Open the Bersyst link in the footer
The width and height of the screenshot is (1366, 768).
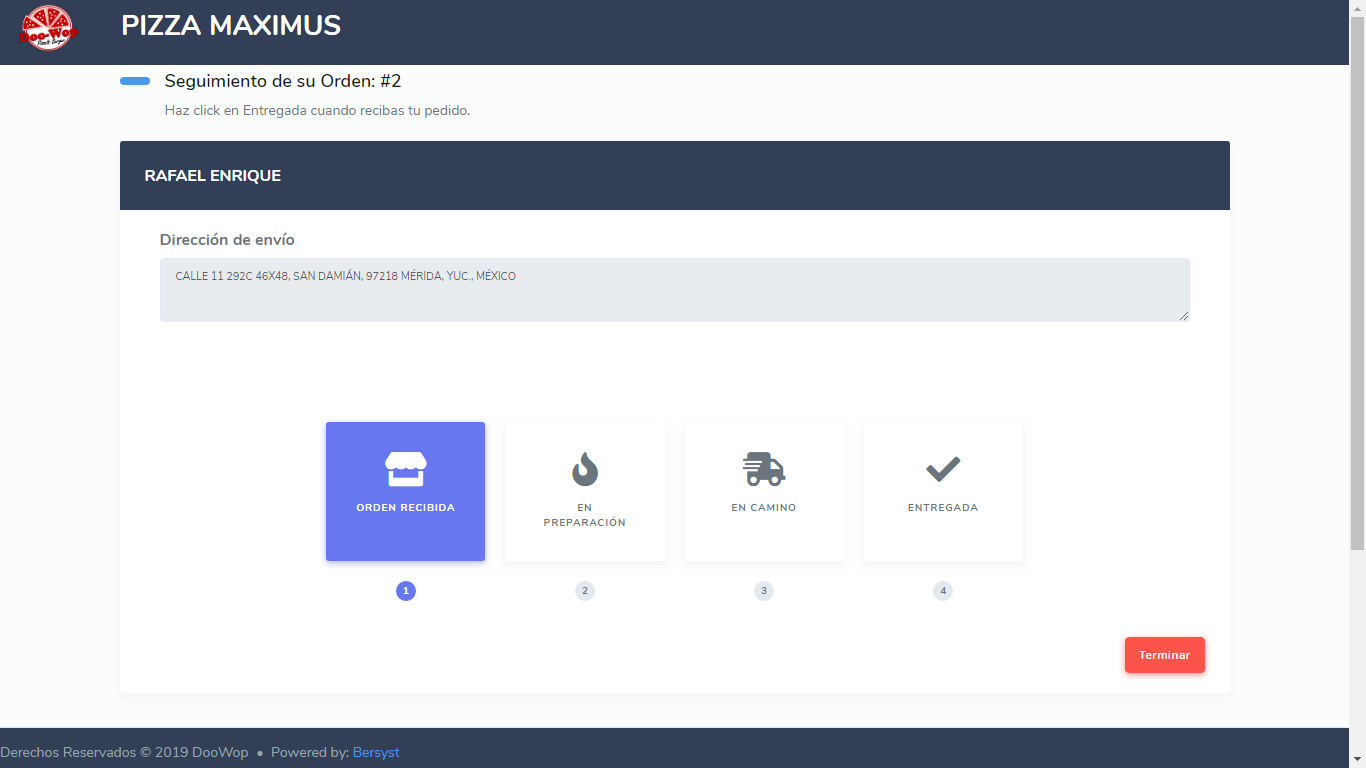click(x=376, y=752)
